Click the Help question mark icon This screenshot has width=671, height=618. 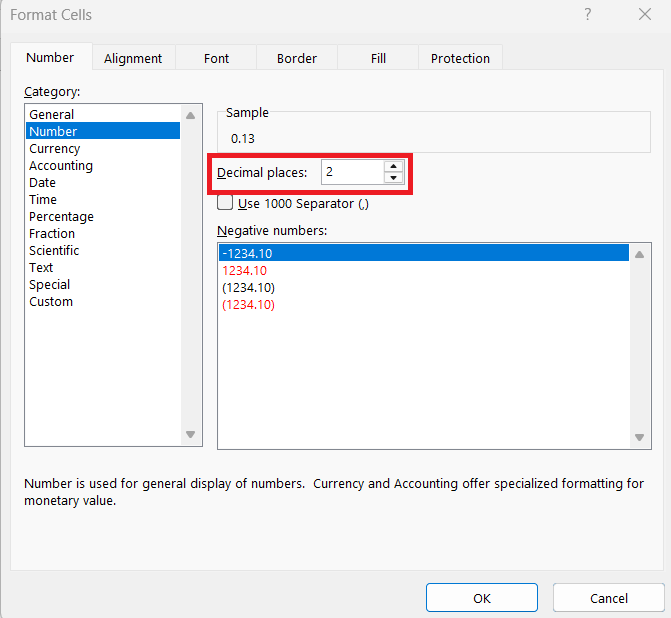588,15
